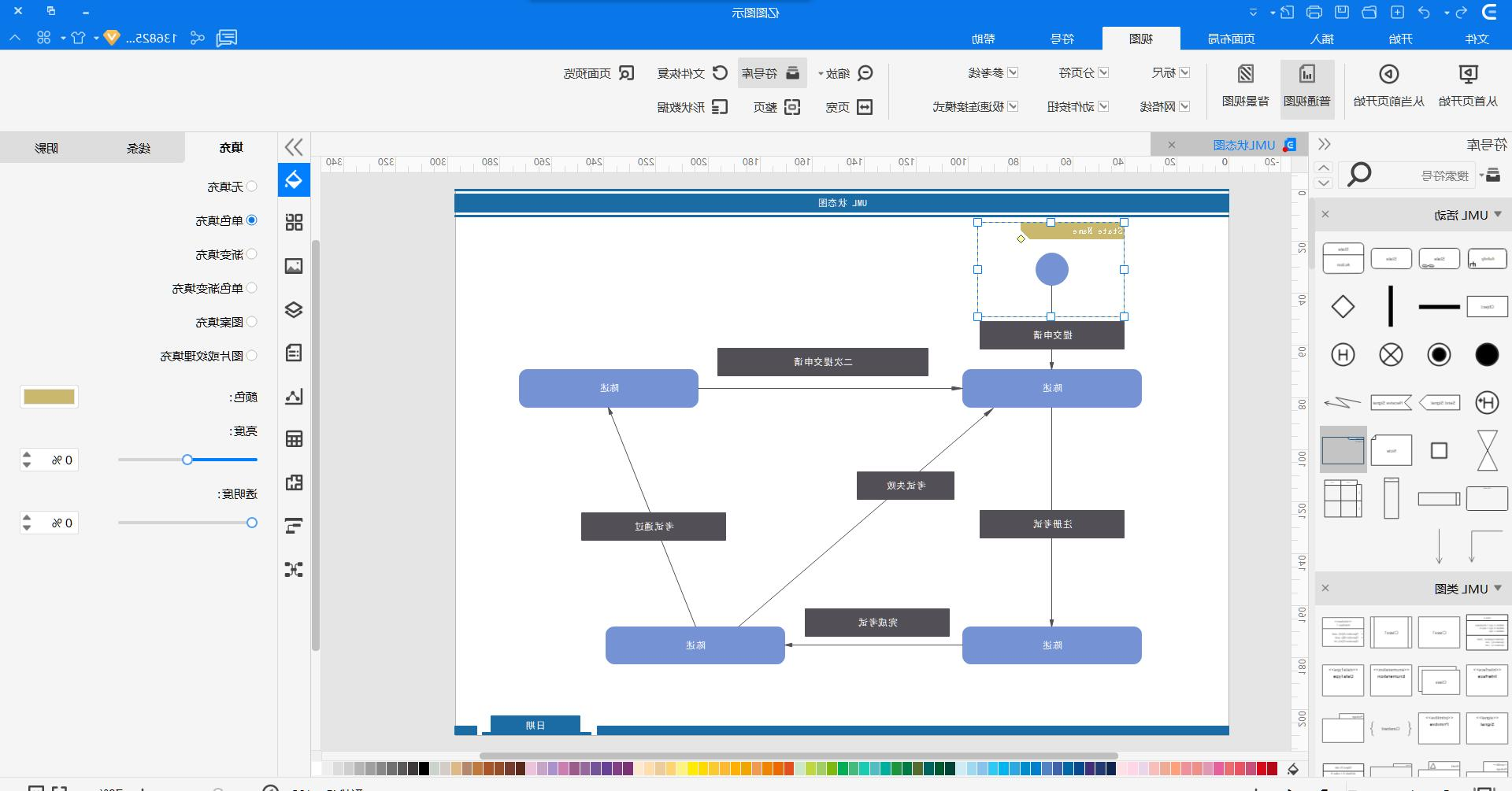Switch to the Shadow (阴影) tab in the format panel
Screen dimensions: 1512x791
(46, 147)
